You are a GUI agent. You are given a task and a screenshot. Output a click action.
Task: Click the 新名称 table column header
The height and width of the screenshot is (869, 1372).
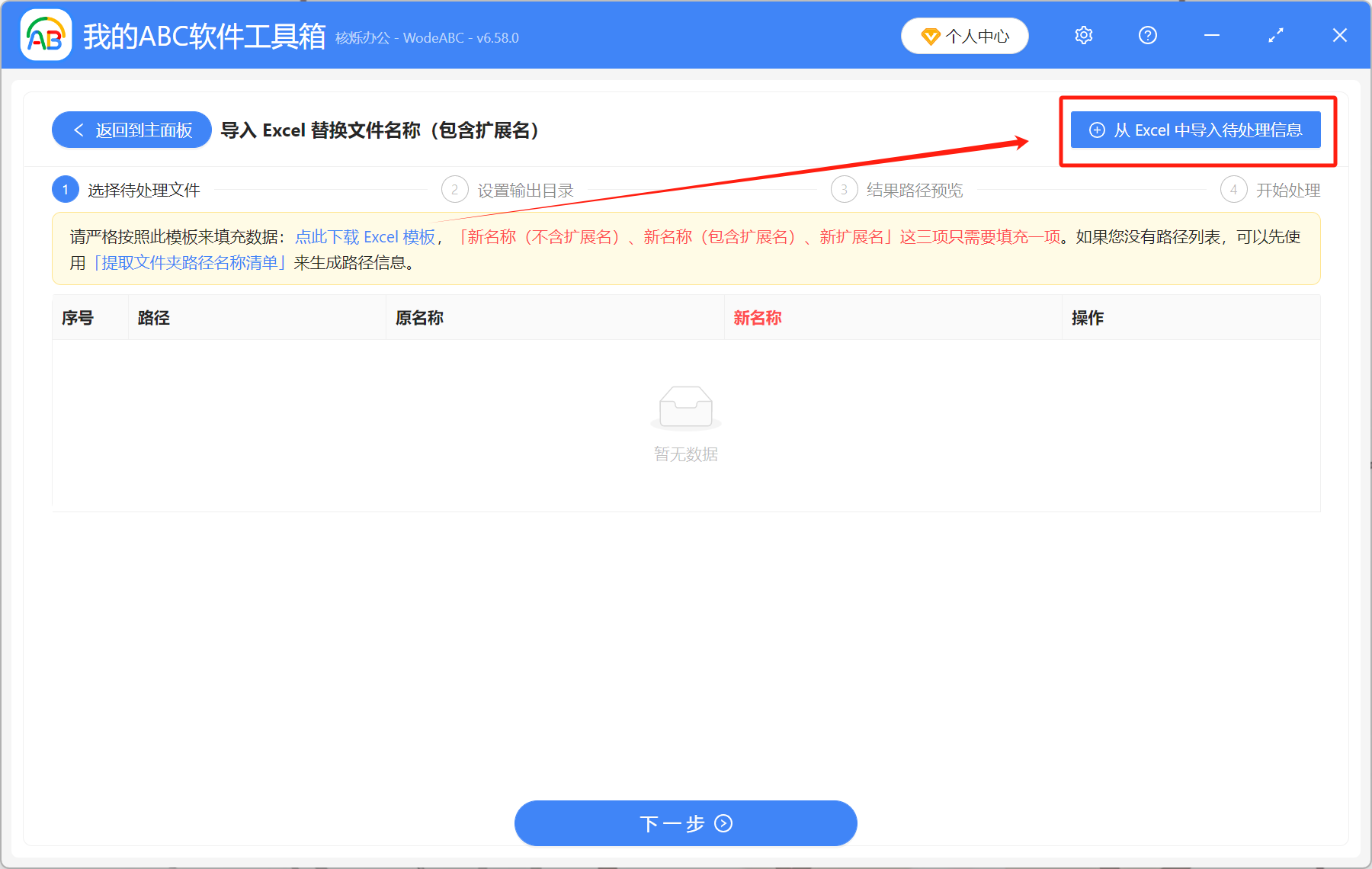point(758,317)
